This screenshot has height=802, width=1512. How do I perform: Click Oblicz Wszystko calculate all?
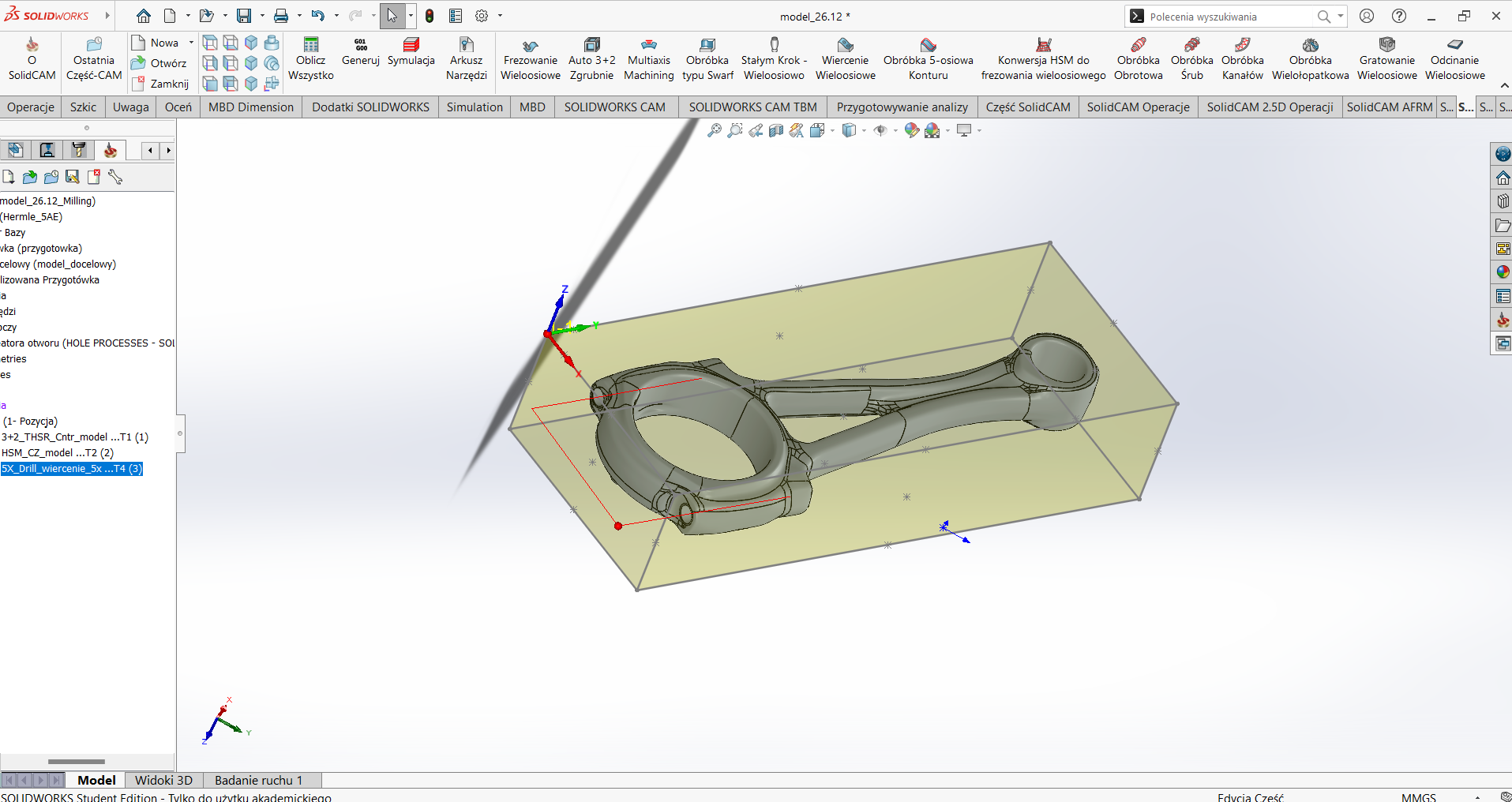coord(311,58)
